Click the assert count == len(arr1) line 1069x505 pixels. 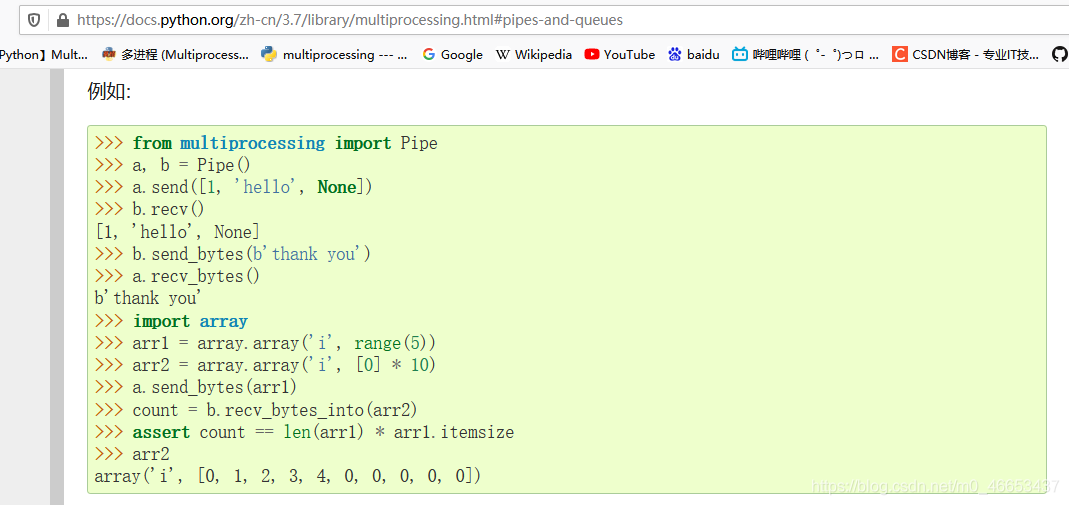304,432
